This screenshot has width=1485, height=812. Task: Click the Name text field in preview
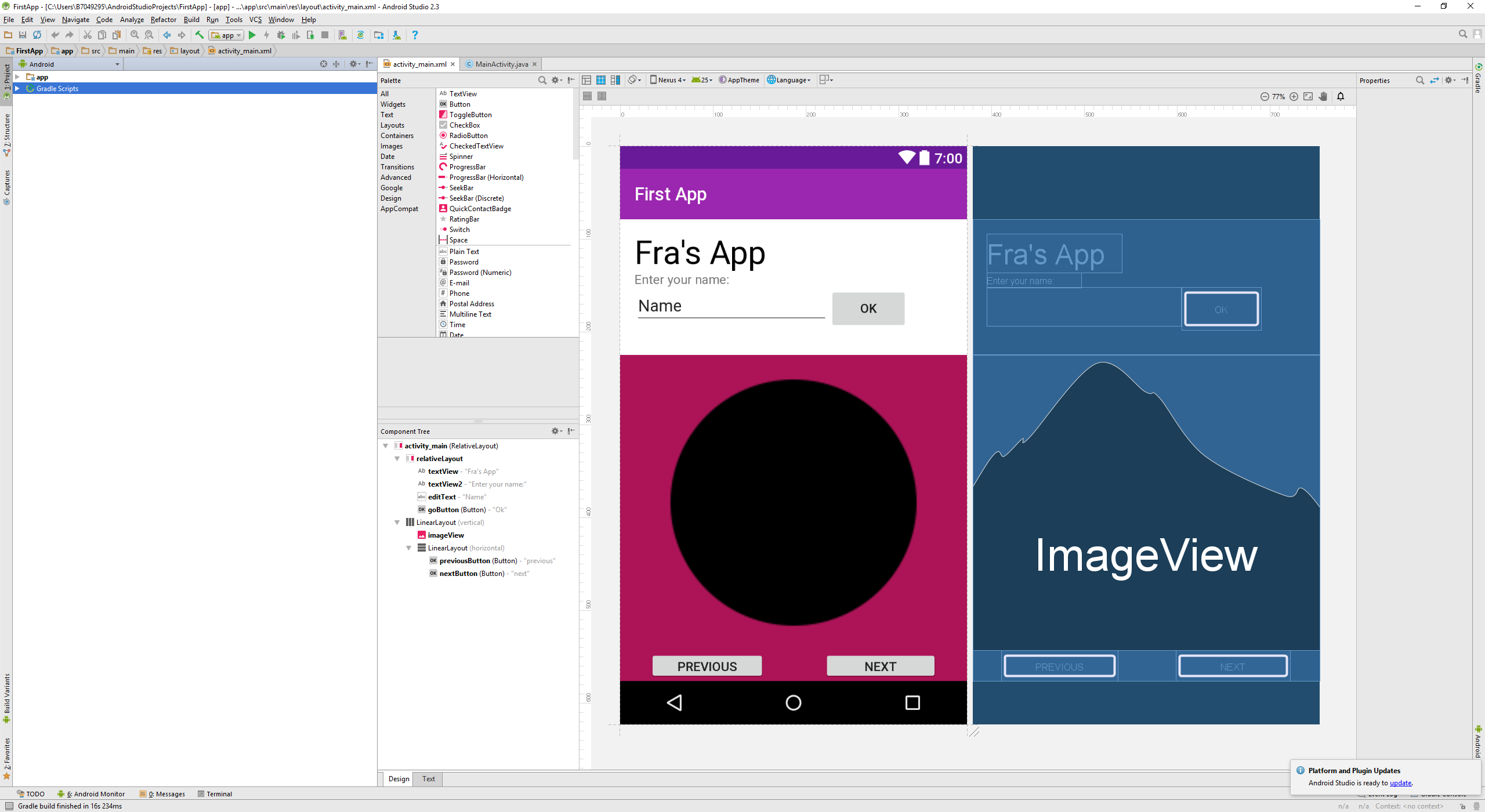pos(731,306)
